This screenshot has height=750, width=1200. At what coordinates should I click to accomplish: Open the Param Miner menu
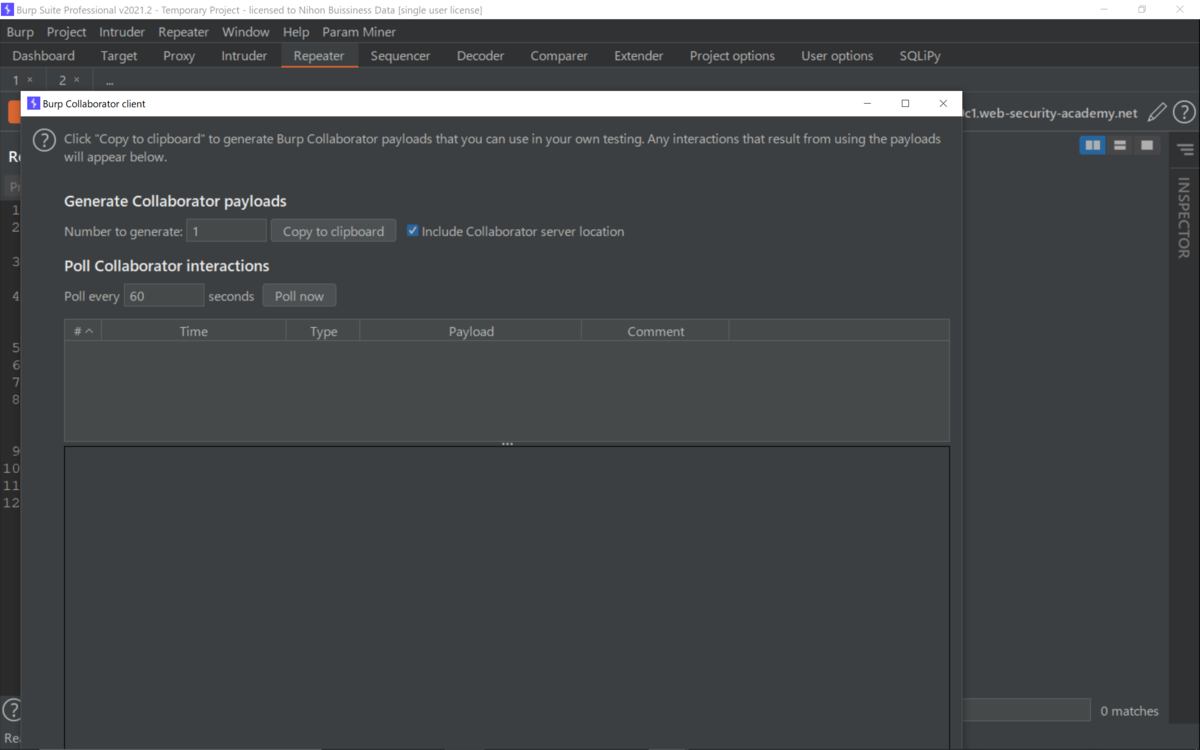click(x=359, y=32)
